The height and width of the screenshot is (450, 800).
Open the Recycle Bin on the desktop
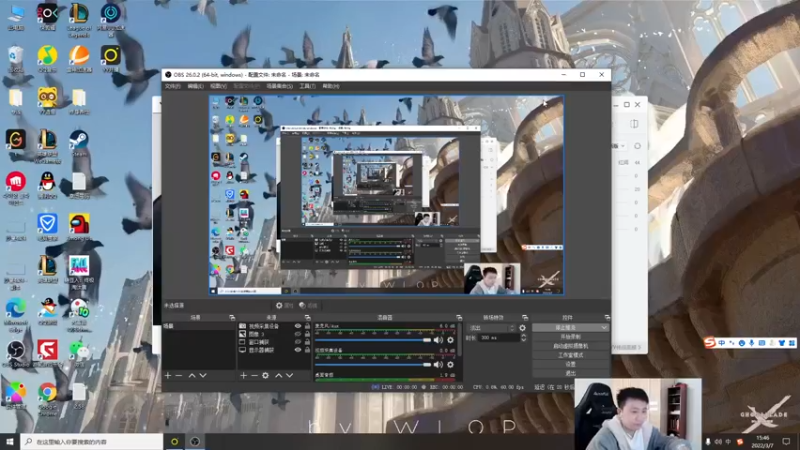(x=15, y=59)
